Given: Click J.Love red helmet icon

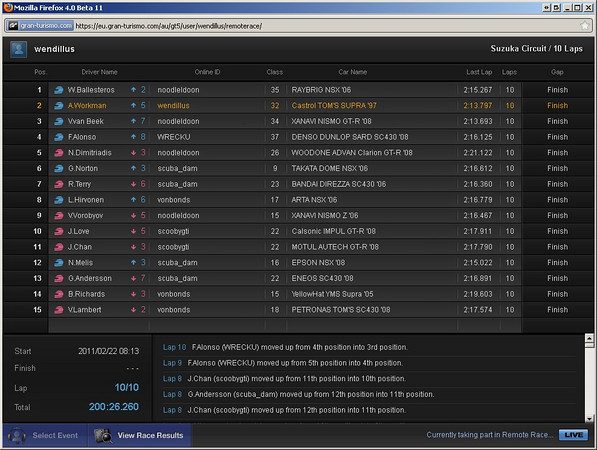Looking at the screenshot, I should [x=59, y=231].
